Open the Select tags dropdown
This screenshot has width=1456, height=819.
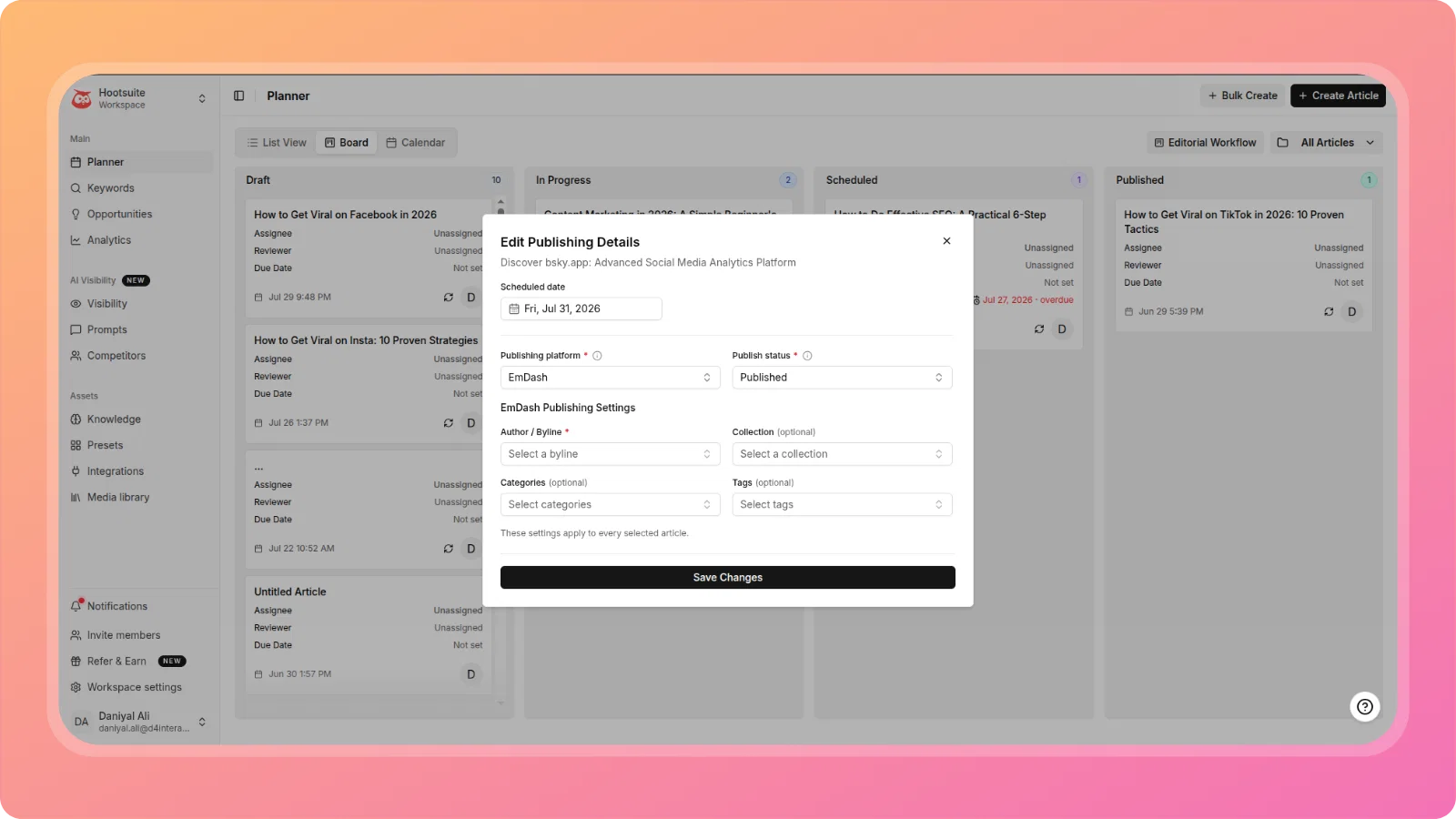coord(842,504)
